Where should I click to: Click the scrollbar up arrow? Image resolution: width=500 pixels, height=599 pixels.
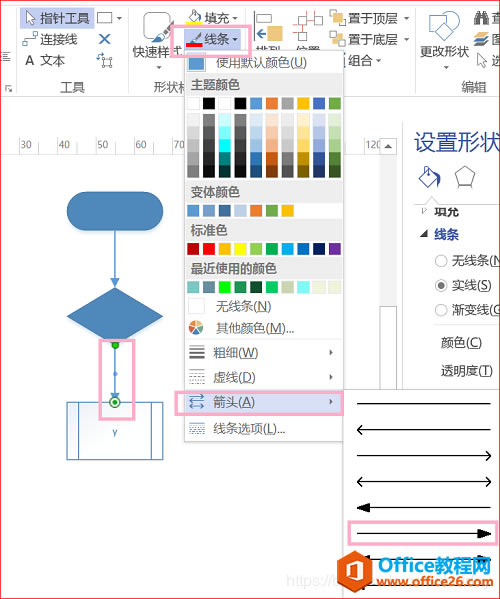(388, 146)
